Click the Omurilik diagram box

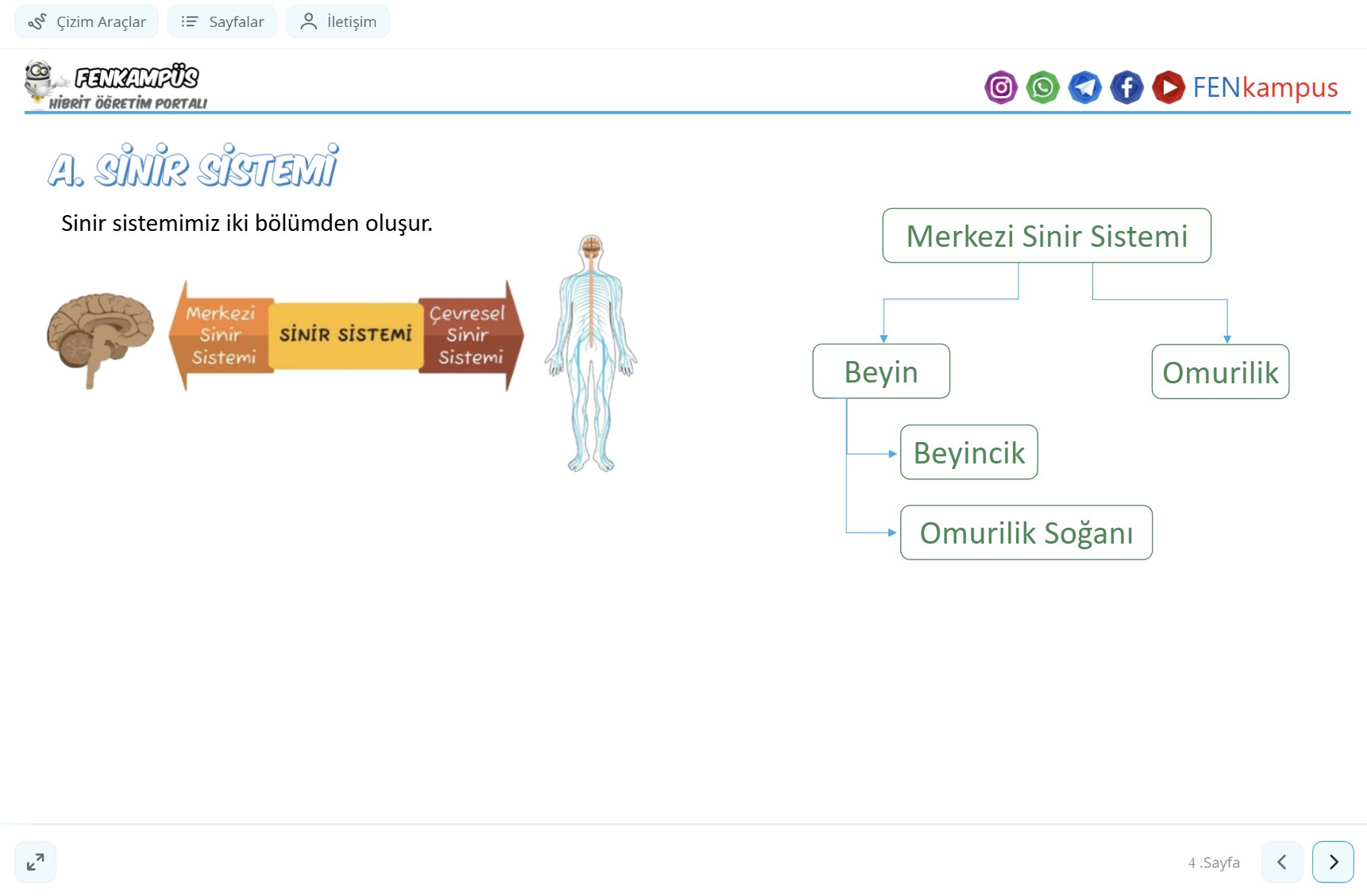point(1220,371)
